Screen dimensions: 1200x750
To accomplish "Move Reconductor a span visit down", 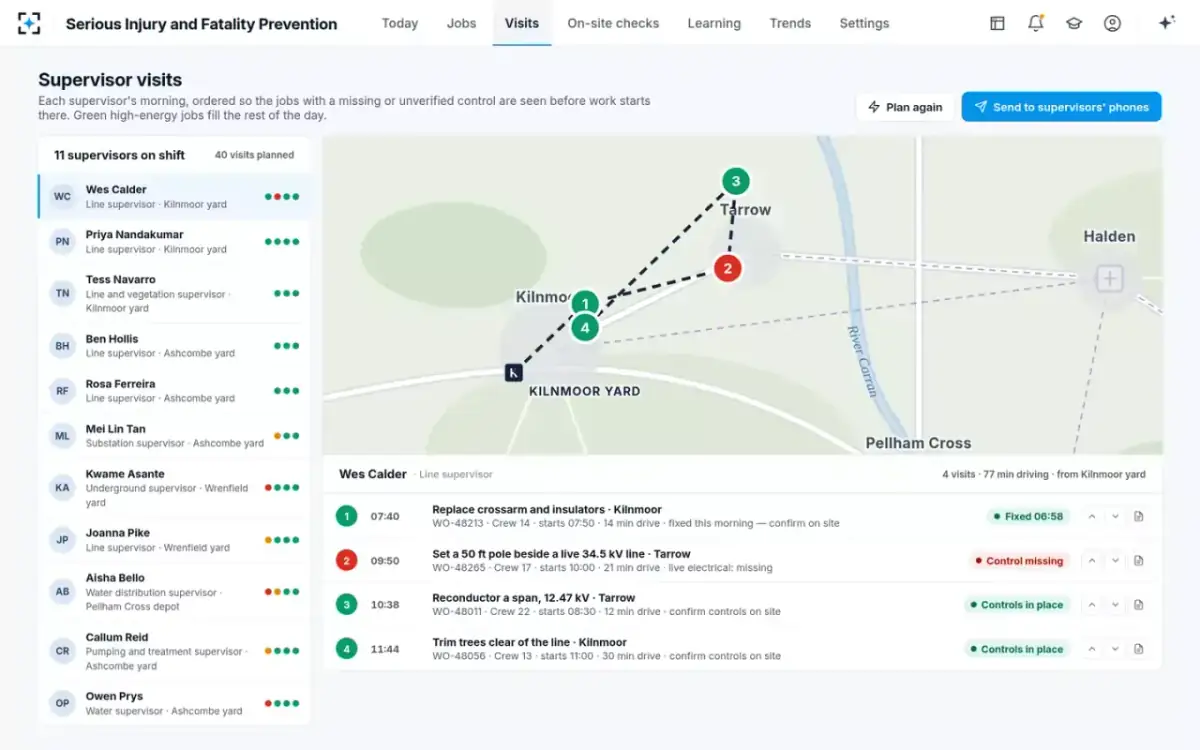I will pos(1115,605).
